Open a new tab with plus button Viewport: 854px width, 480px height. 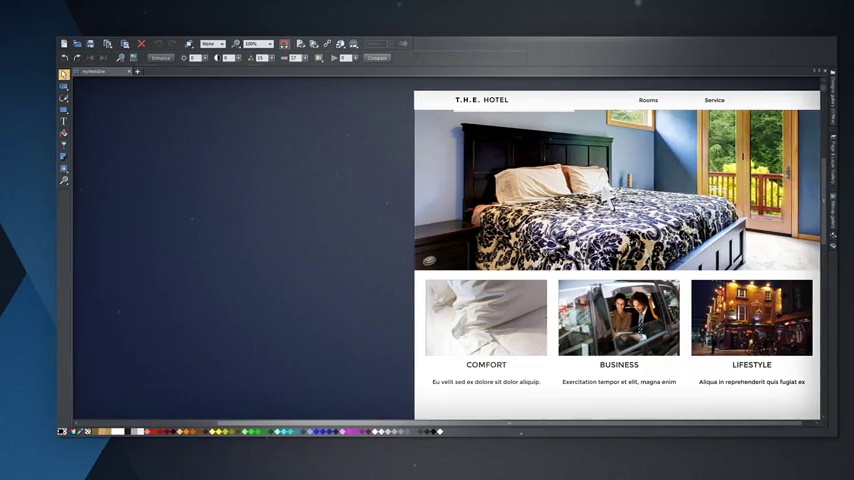coord(138,72)
